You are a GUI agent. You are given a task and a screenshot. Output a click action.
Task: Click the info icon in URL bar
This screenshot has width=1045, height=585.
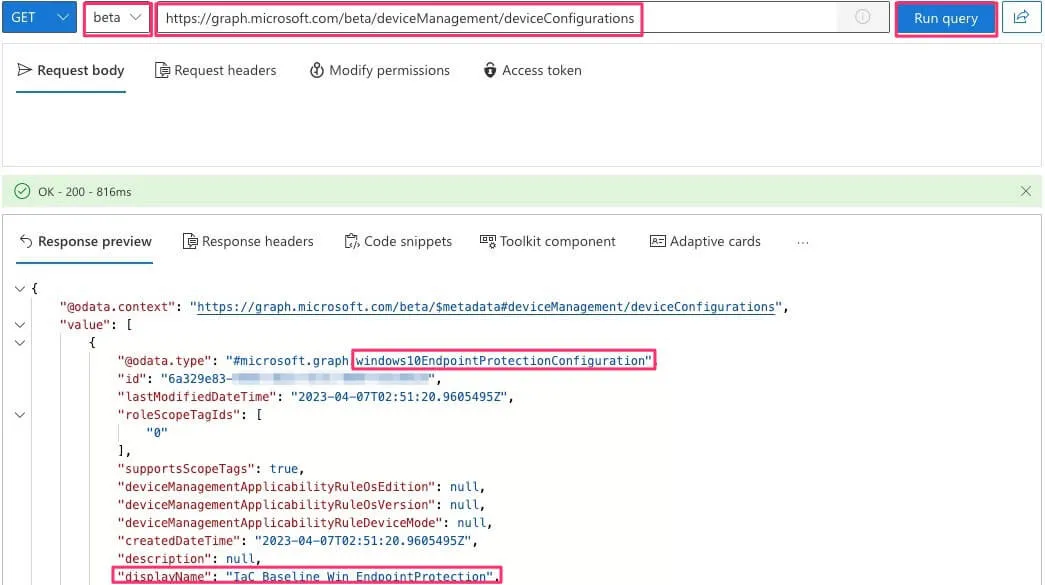coord(862,18)
